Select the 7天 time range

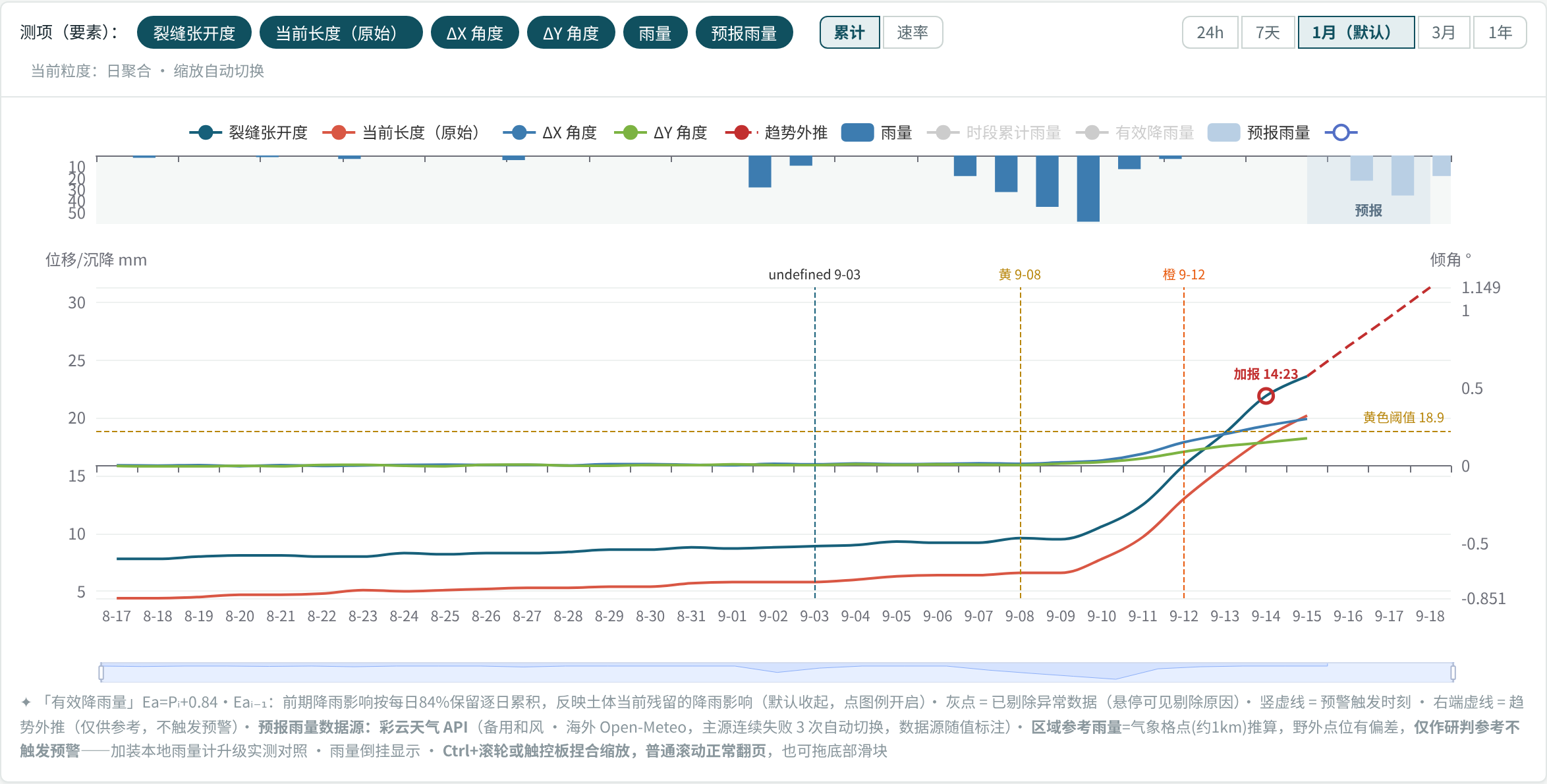coord(1268,32)
